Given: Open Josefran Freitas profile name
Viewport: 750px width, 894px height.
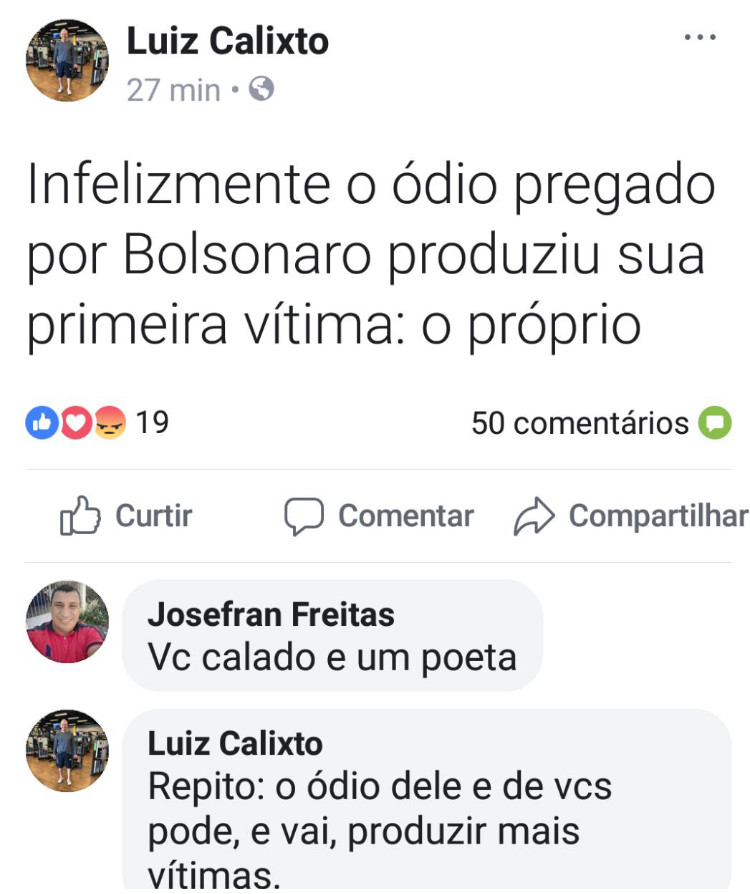Looking at the screenshot, I should pos(271,614).
